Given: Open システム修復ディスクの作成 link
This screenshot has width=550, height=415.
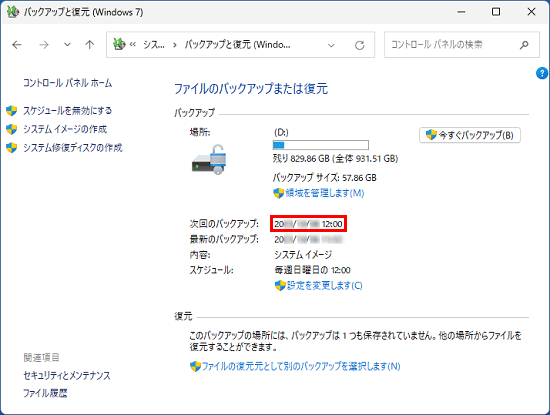Looking at the screenshot, I should coord(73,148).
